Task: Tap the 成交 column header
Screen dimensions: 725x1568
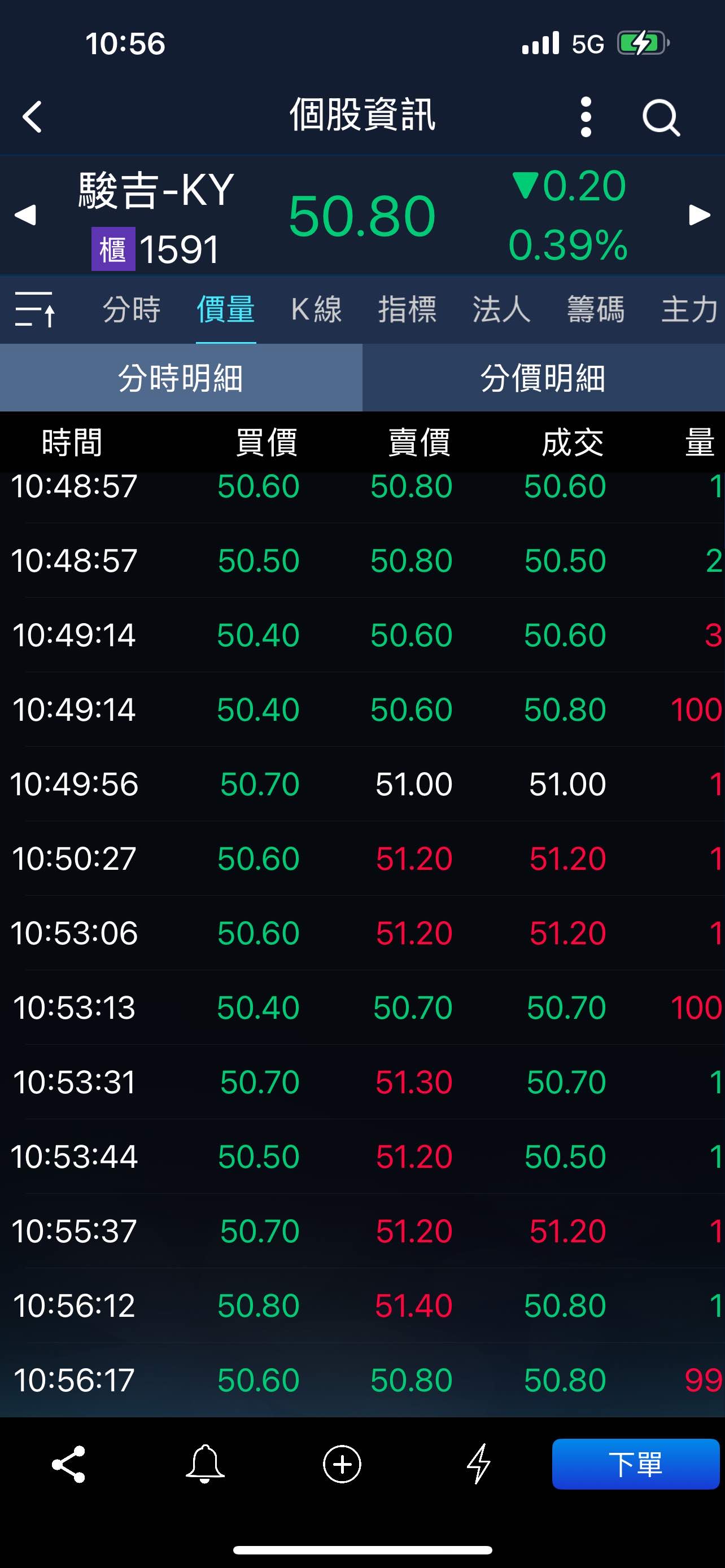Action: [573, 443]
